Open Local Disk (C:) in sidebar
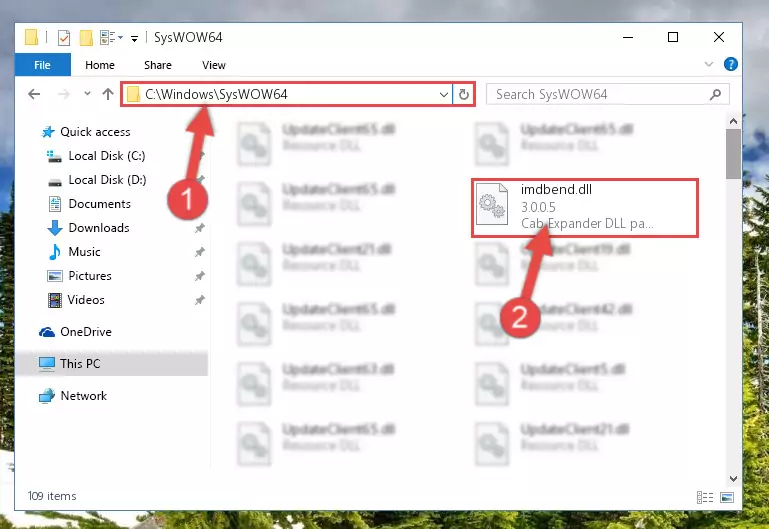 [106, 155]
